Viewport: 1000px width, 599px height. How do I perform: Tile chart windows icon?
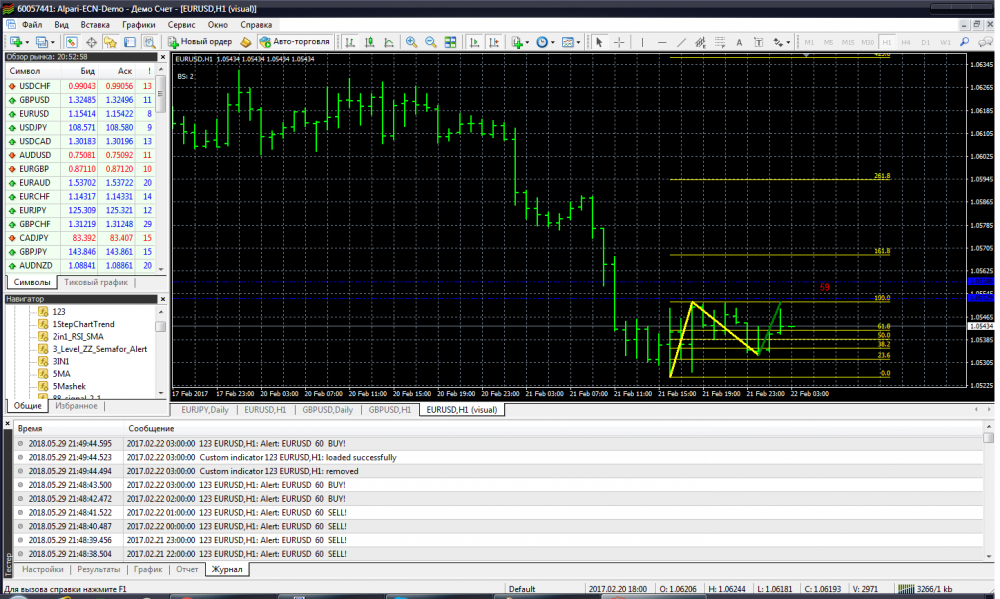450,42
